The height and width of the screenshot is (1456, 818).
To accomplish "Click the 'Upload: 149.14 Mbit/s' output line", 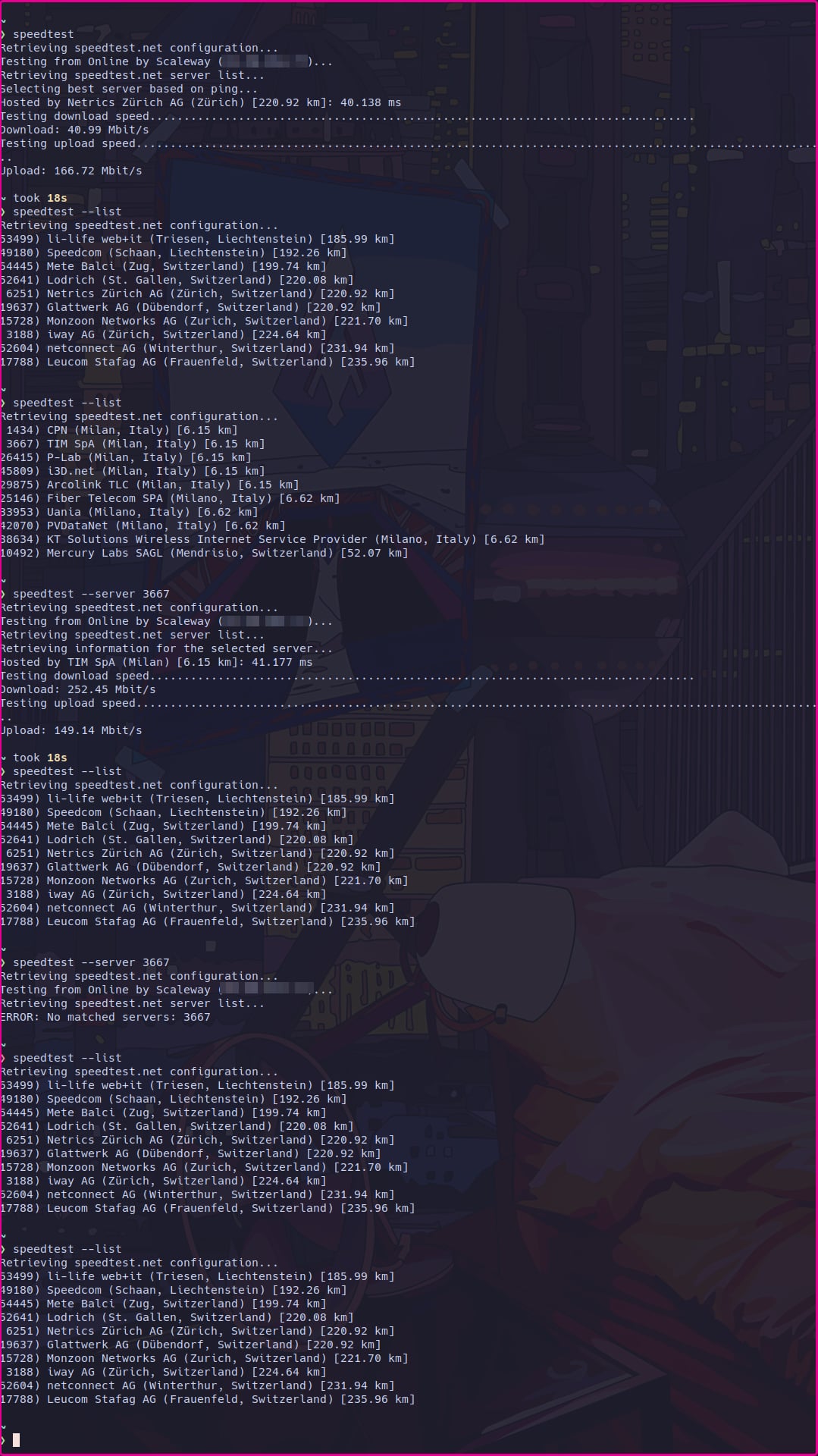I will coord(71,730).
